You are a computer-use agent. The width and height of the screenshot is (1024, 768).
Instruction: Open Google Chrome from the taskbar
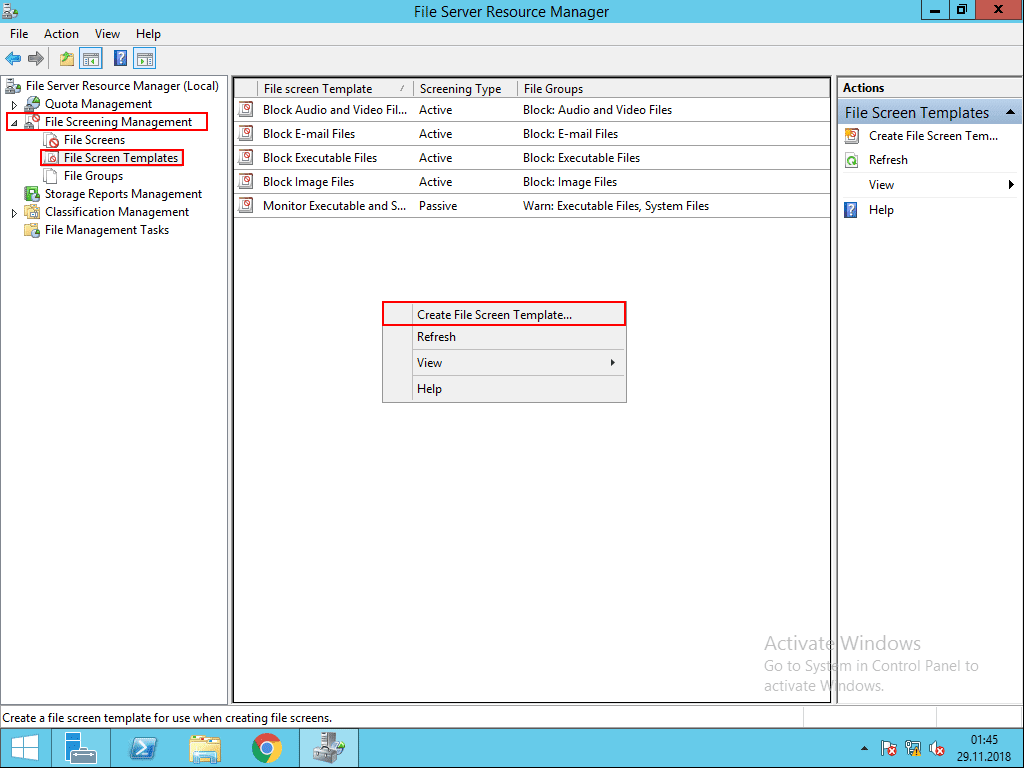point(266,747)
